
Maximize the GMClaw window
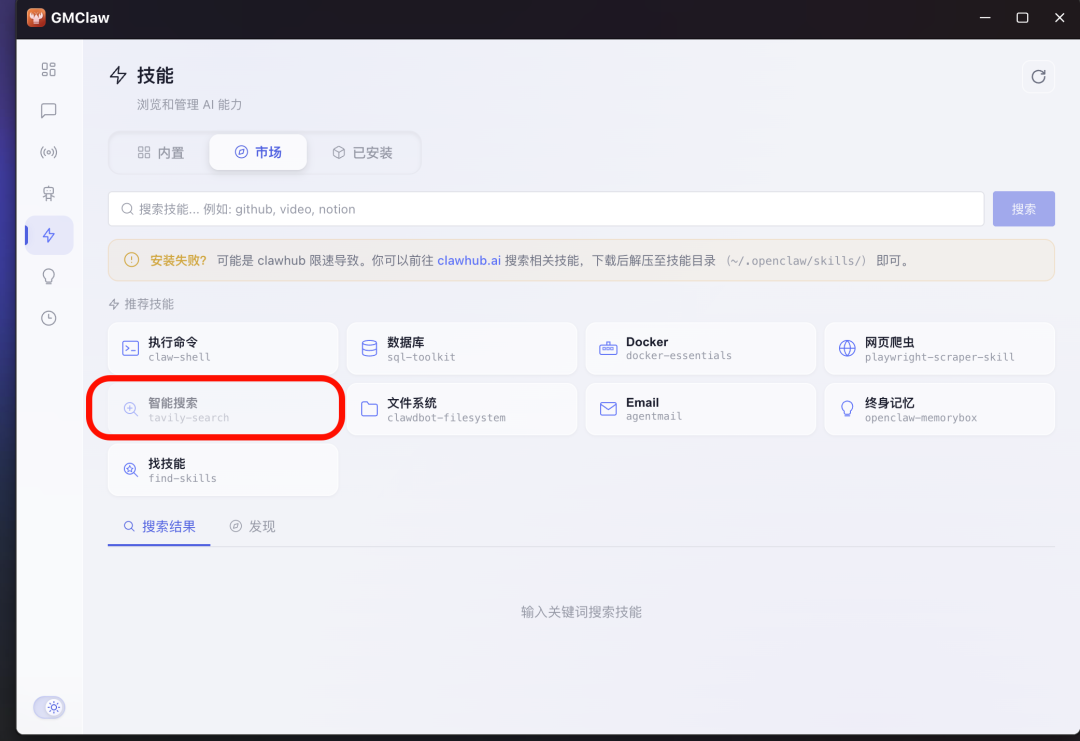1022,18
